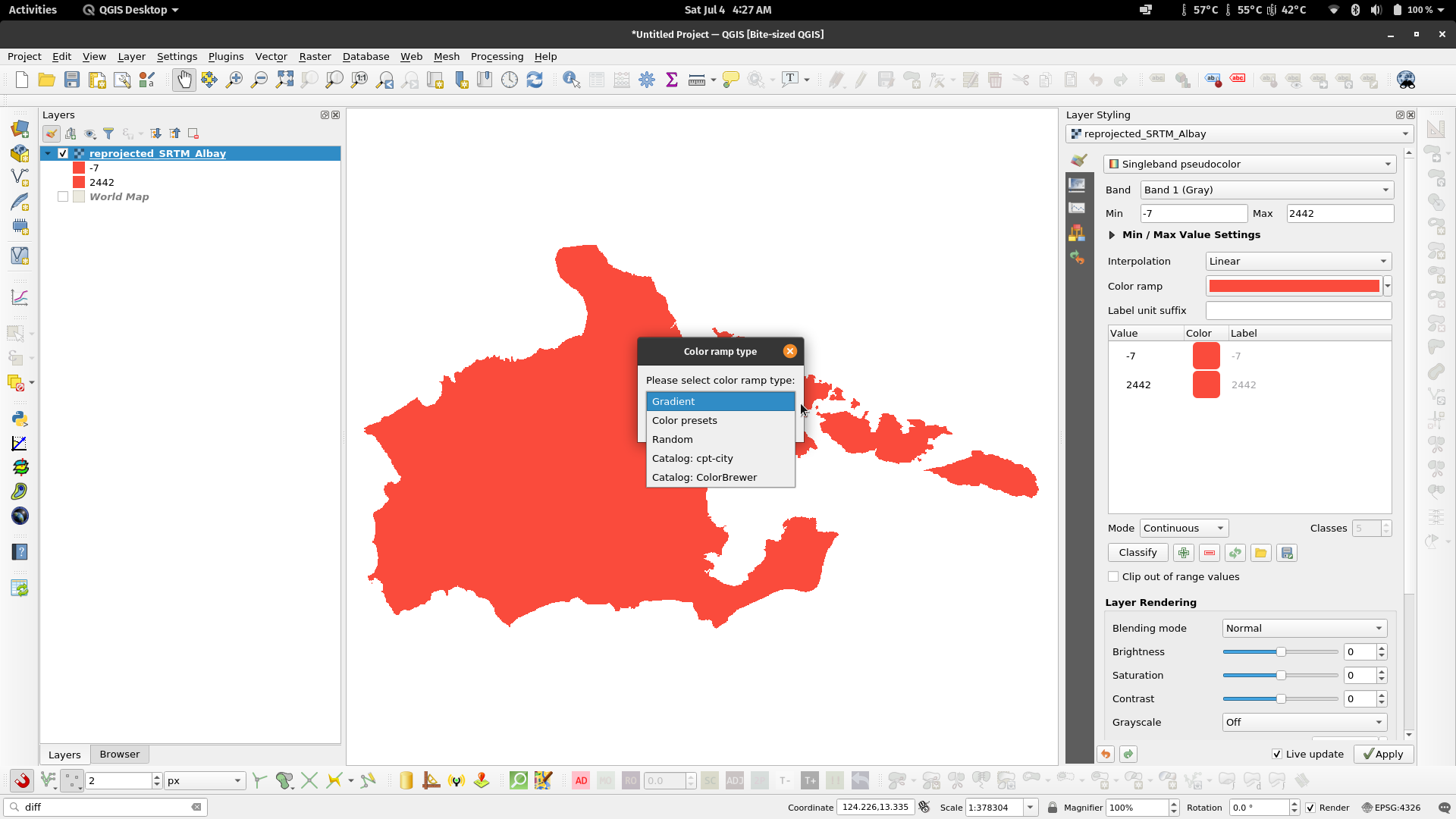Click the red color swatch for 2442
1456x819 pixels.
pyautogui.click(x=1206, y=384)
